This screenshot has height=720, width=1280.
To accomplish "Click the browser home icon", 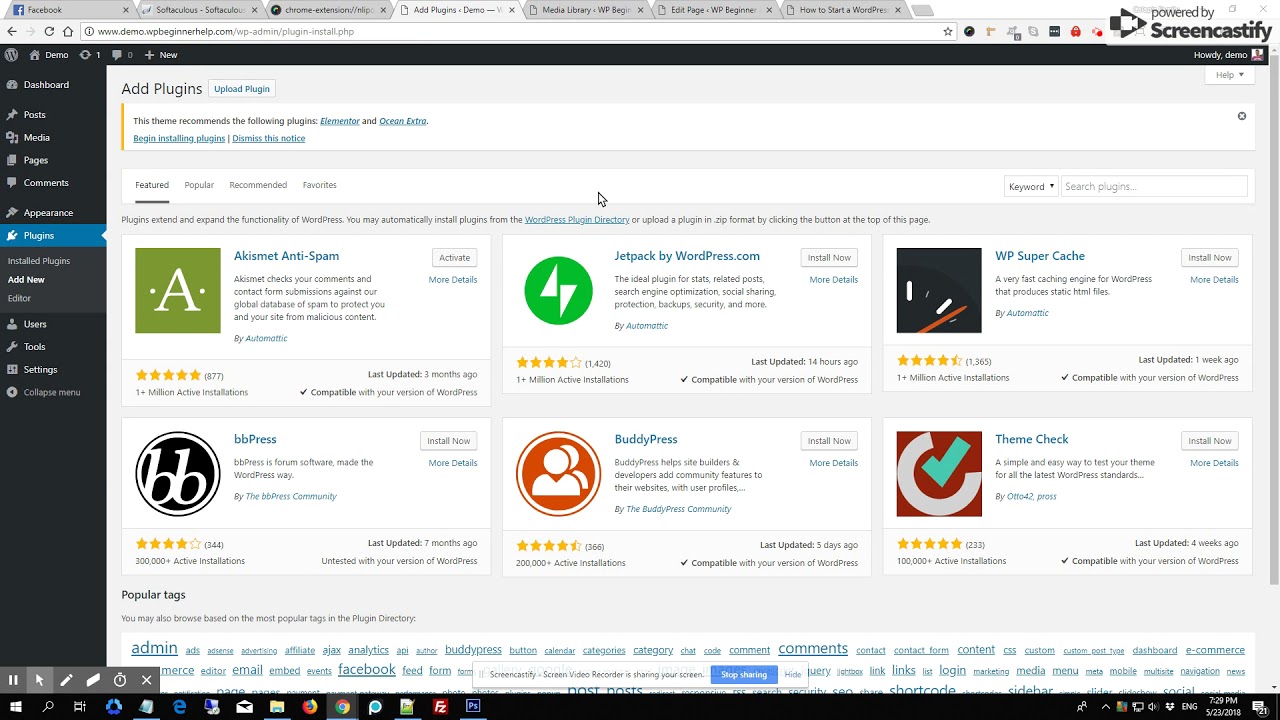I will point(68,31).
